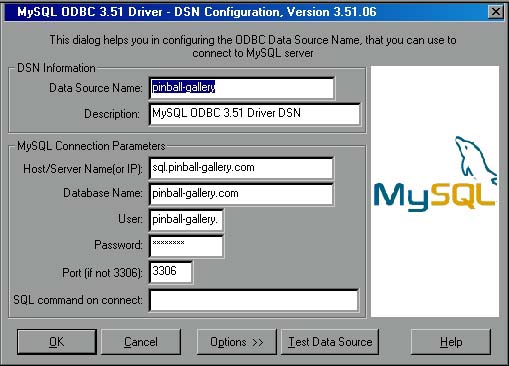The height and width of the screenshot is (366, 509).
Task: Click the "User:" label
Action: click(130, 219)
